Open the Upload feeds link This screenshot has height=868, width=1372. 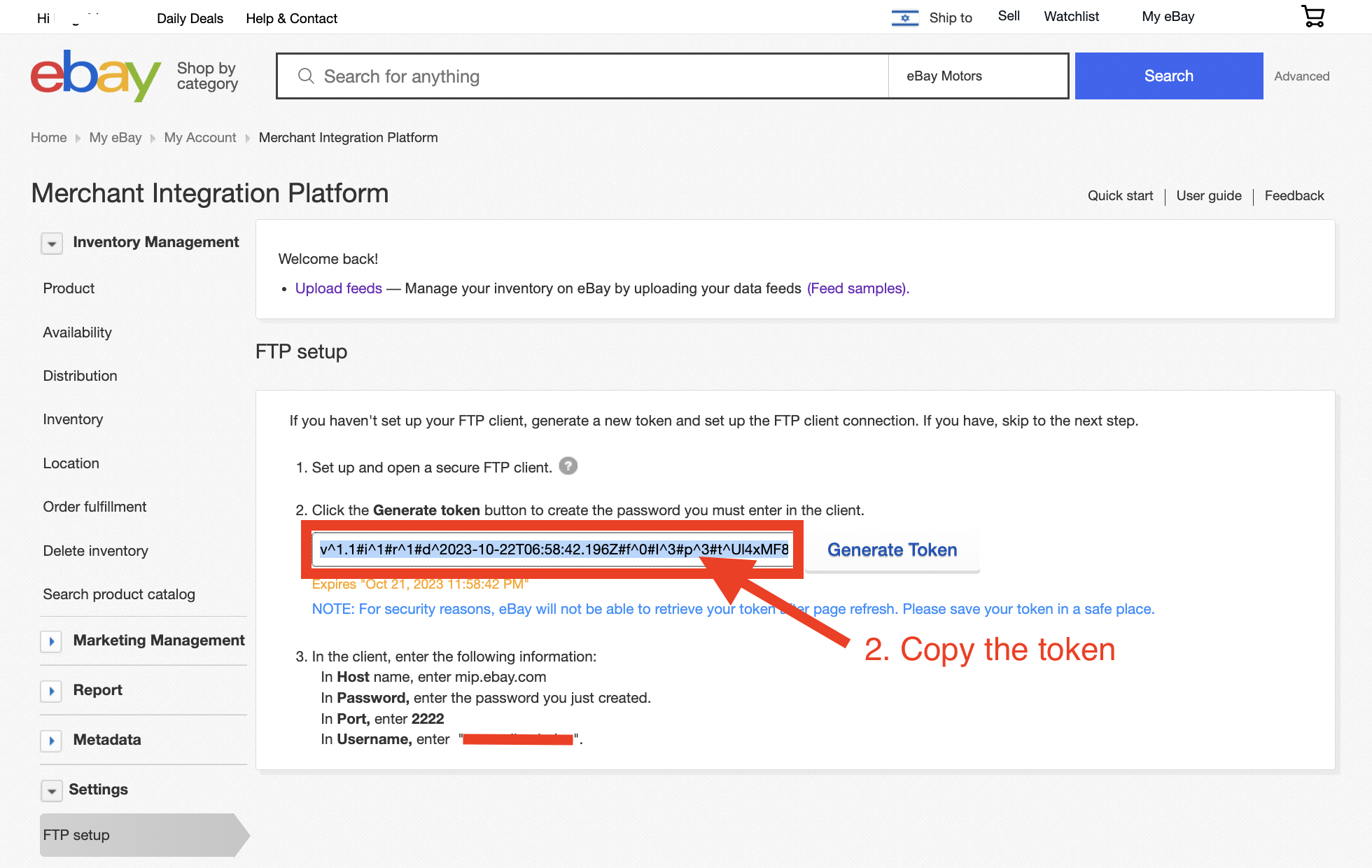coord(338,288)
